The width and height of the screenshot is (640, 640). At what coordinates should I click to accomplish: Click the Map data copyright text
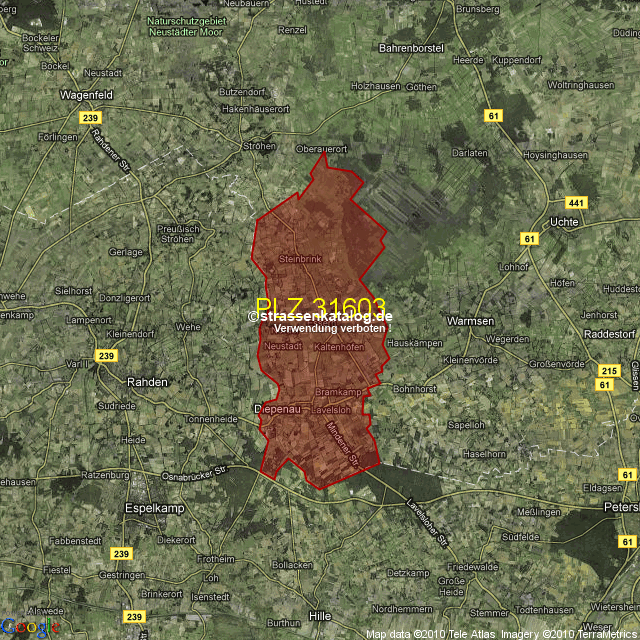pos(501,634)
